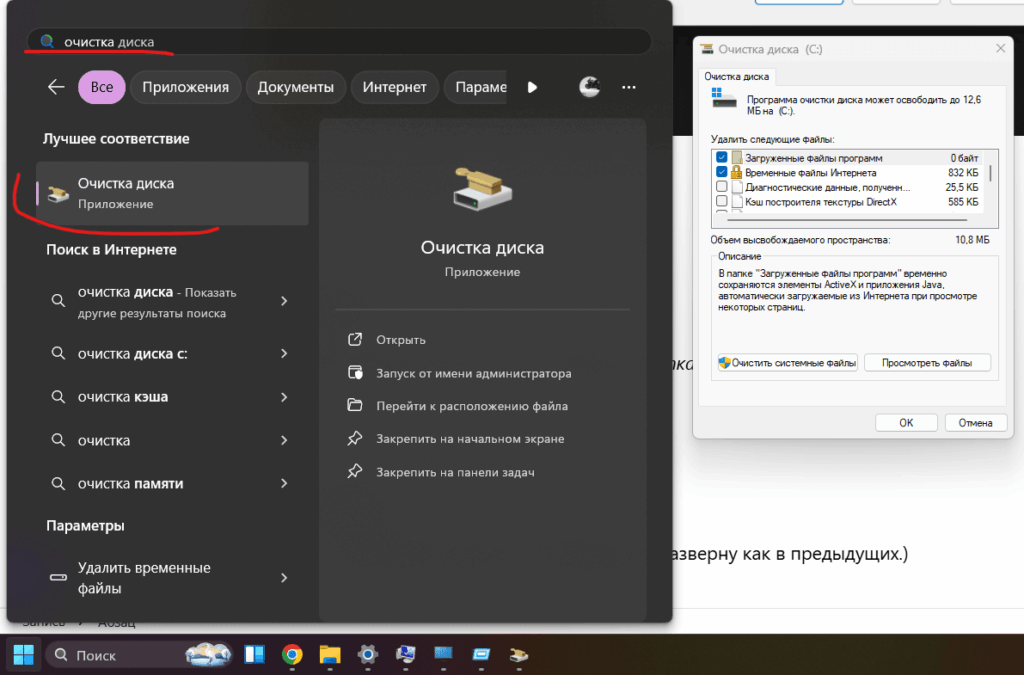This screenshot has height=675, width=1024.
Task: Check Диагностические данные checkbox
Action: coord(722,187)
